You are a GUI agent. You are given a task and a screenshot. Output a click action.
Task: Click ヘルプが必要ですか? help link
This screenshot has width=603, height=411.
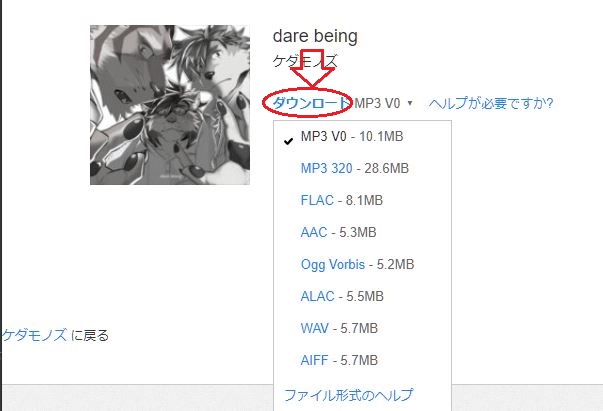click(491, 103)
